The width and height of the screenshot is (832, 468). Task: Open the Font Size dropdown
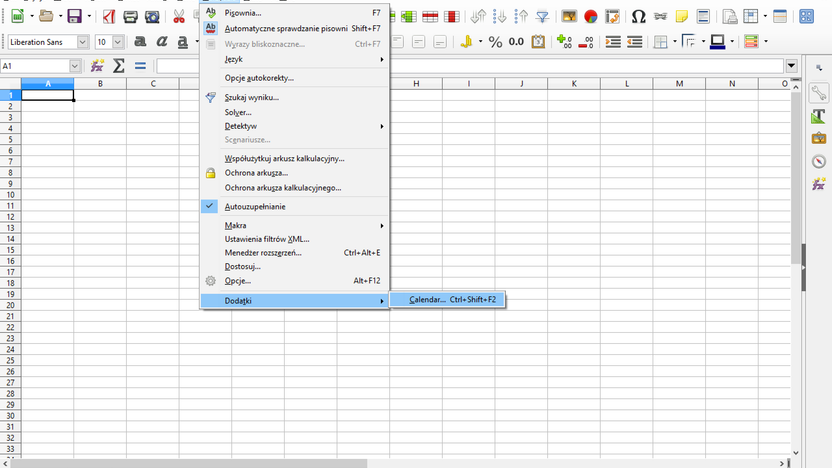click(x=118, y=41)
